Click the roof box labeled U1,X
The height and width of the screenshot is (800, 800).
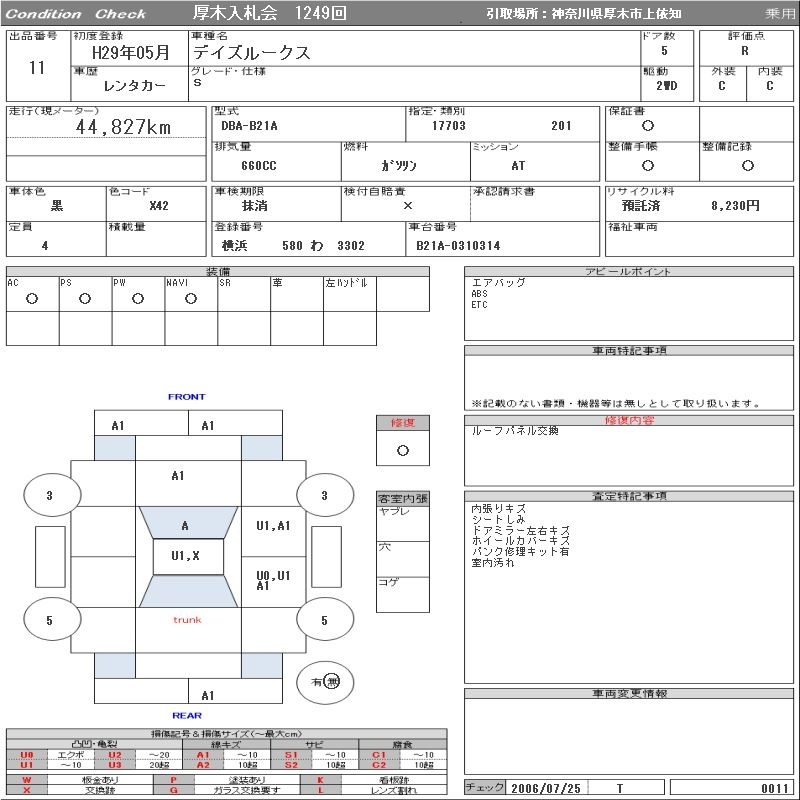tap(186, 556)
